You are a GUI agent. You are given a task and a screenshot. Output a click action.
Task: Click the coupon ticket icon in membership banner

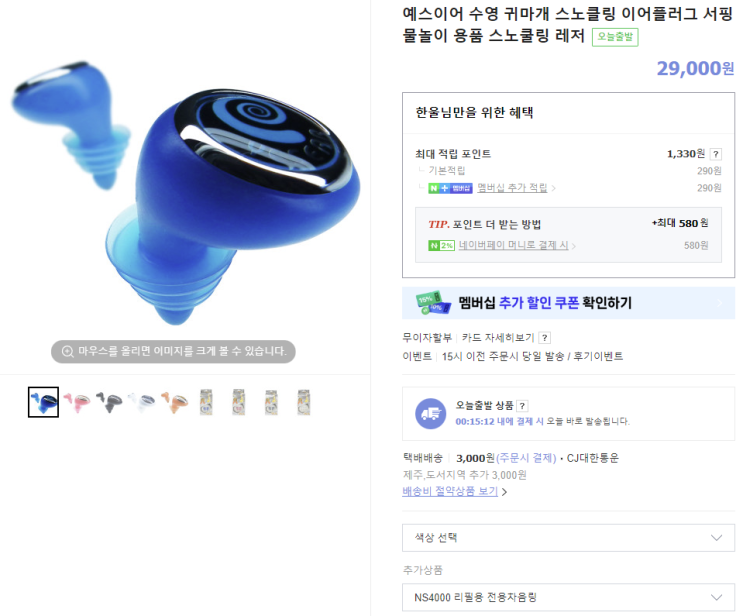[x=433, y=303]
